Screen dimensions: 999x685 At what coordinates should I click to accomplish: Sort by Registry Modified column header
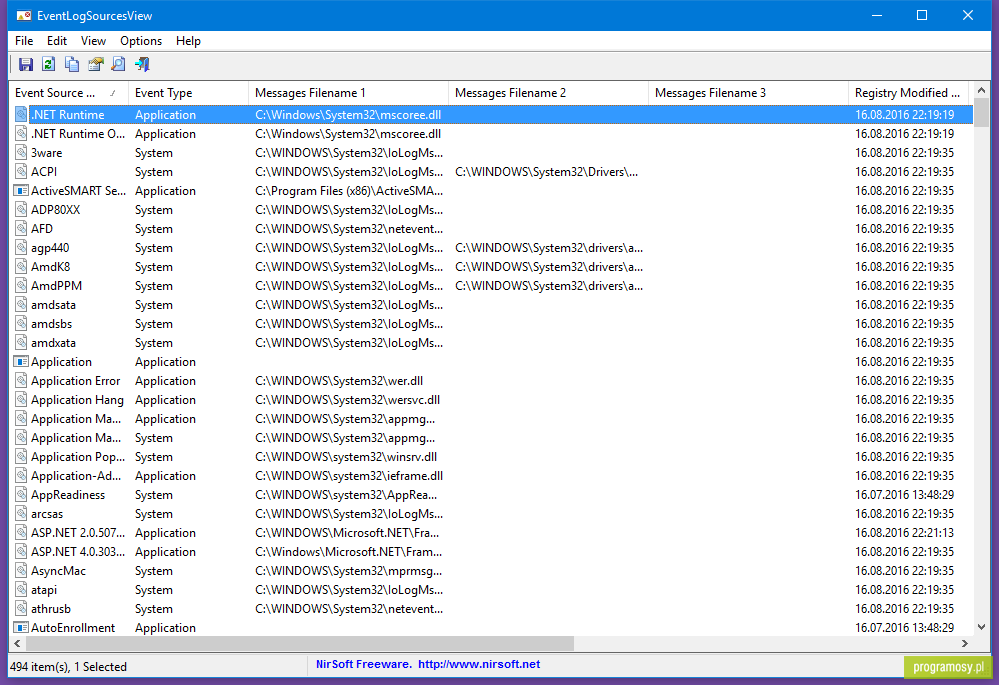click(909, 93)
